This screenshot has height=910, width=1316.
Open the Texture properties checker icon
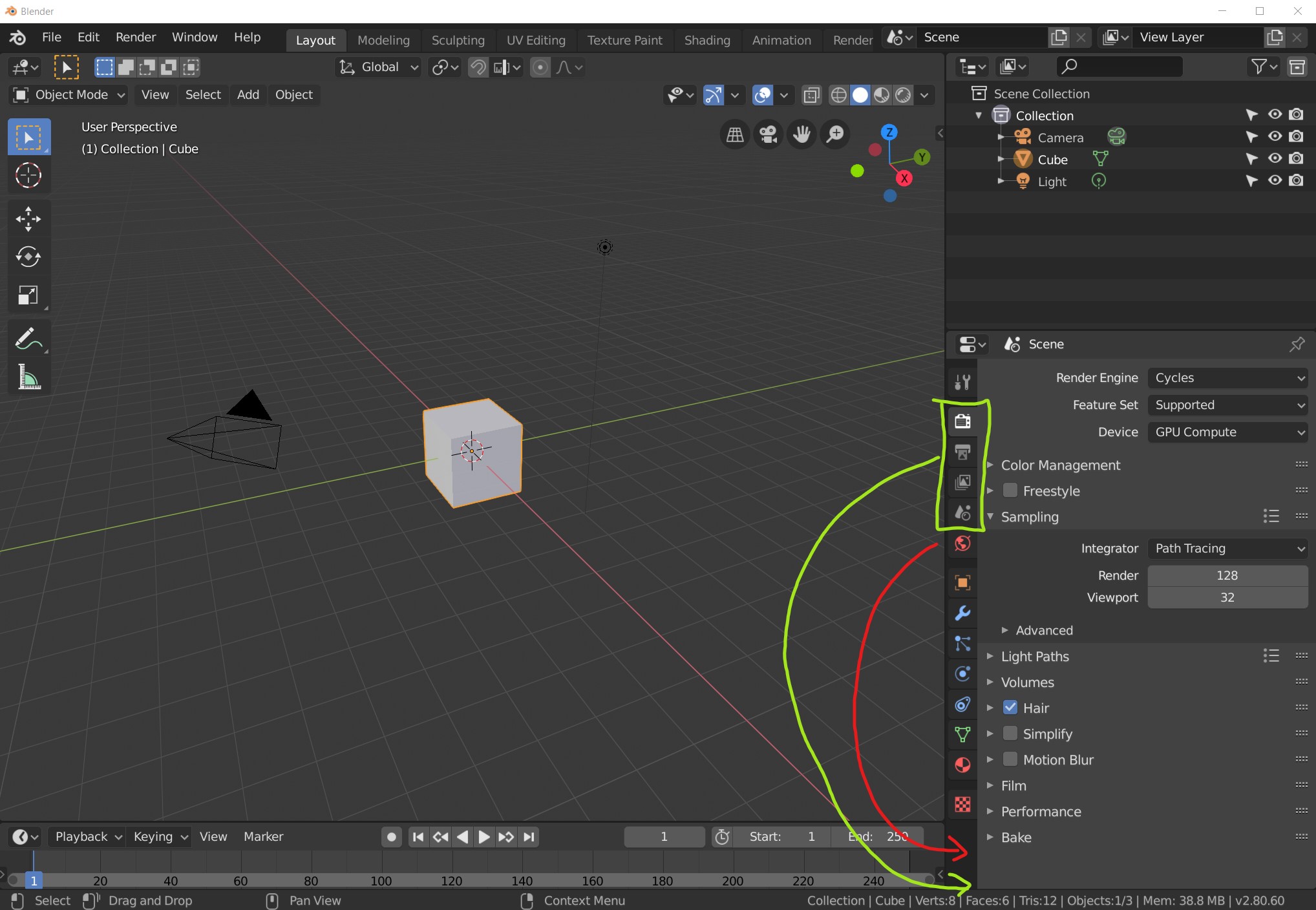coord(962,804)
